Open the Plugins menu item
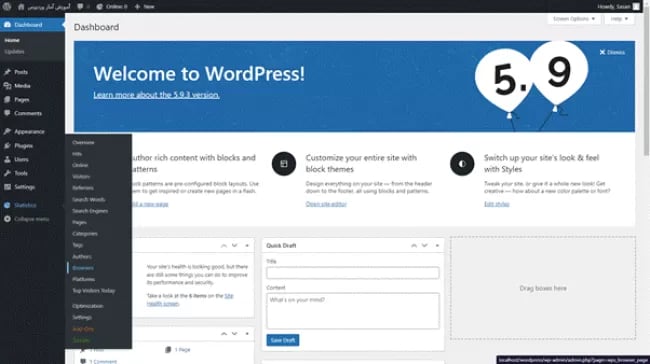This screenshot has height=364, width=650. (23, 146)
